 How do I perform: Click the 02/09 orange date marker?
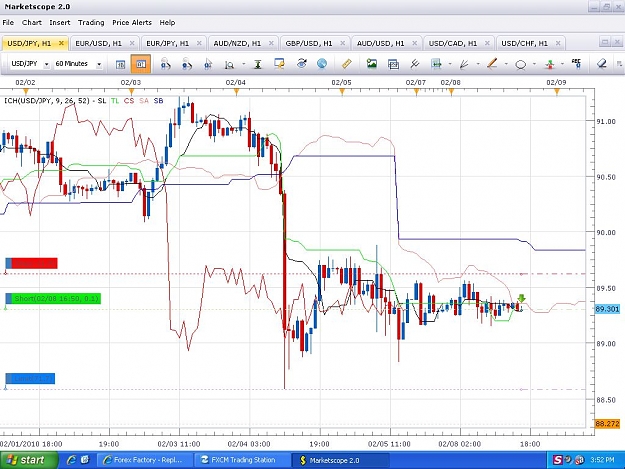[x=557, y=92]
